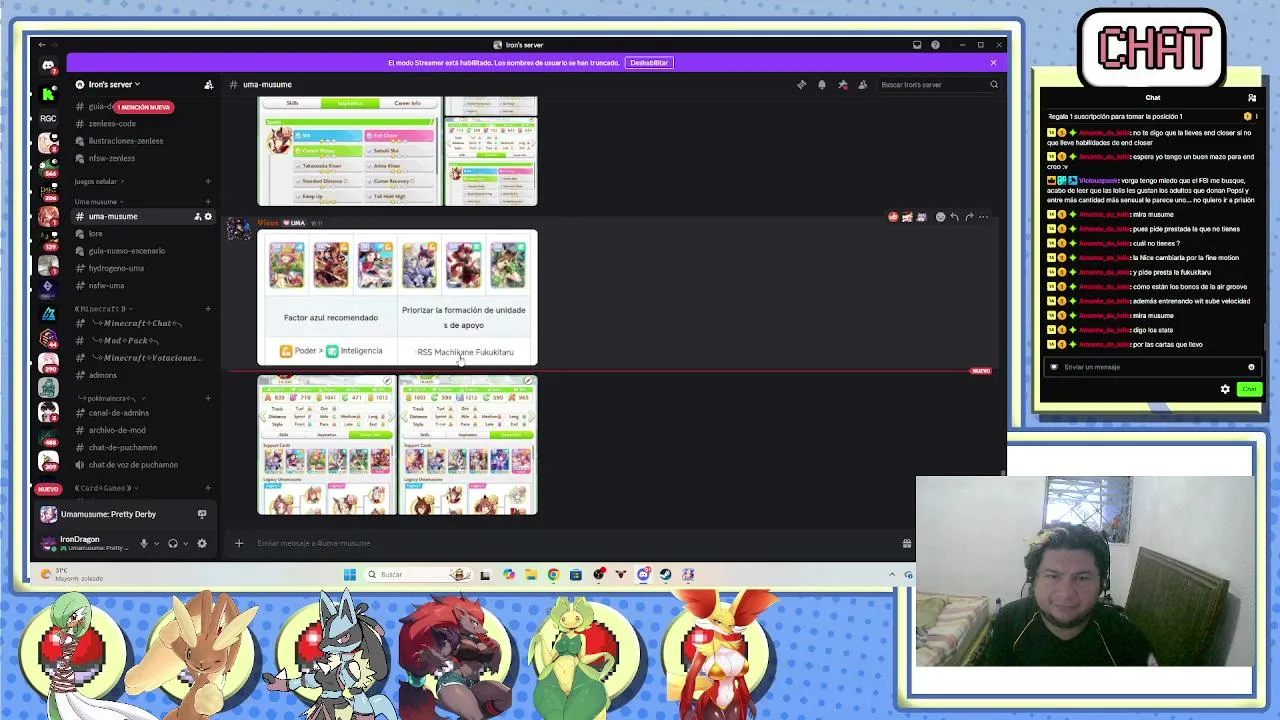The width and height of the screenshot is (1280, 720).
Task: Open the RGC server in the sidebar
Action: 48,118
